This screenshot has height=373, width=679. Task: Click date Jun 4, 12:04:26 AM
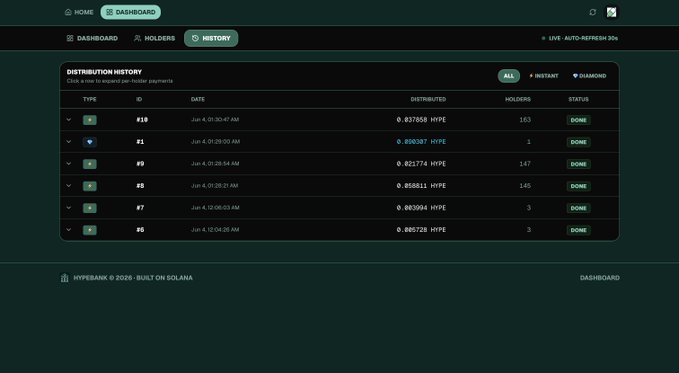click(215, 230)
